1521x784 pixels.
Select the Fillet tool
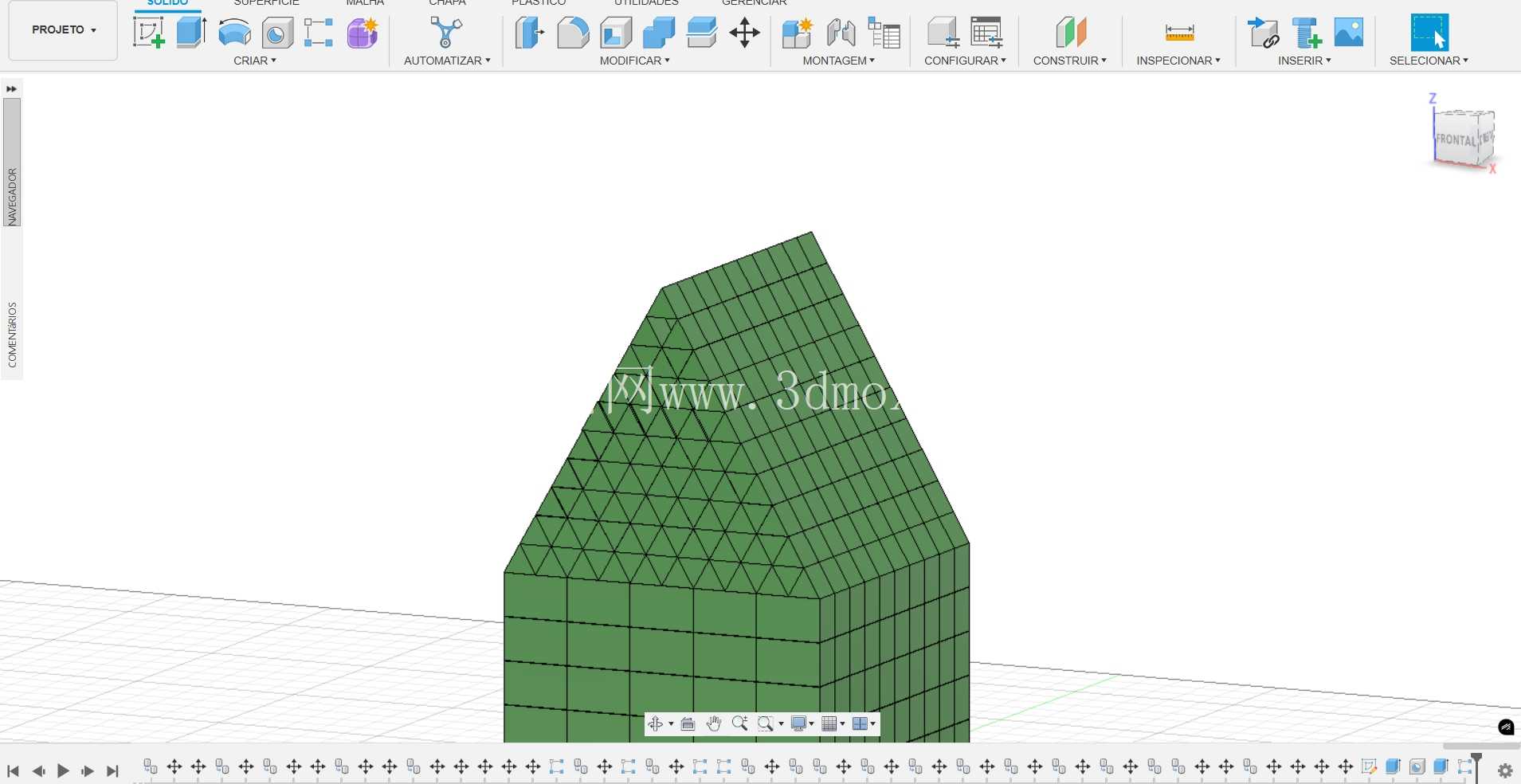coord(573,33)
